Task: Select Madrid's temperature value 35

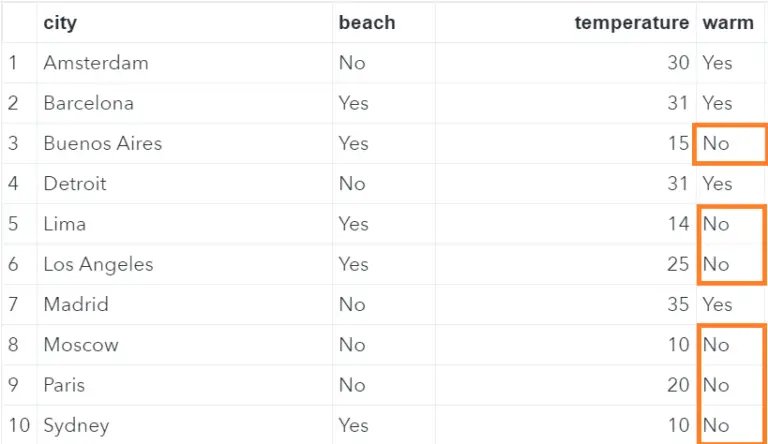Action: click(678, 304)
